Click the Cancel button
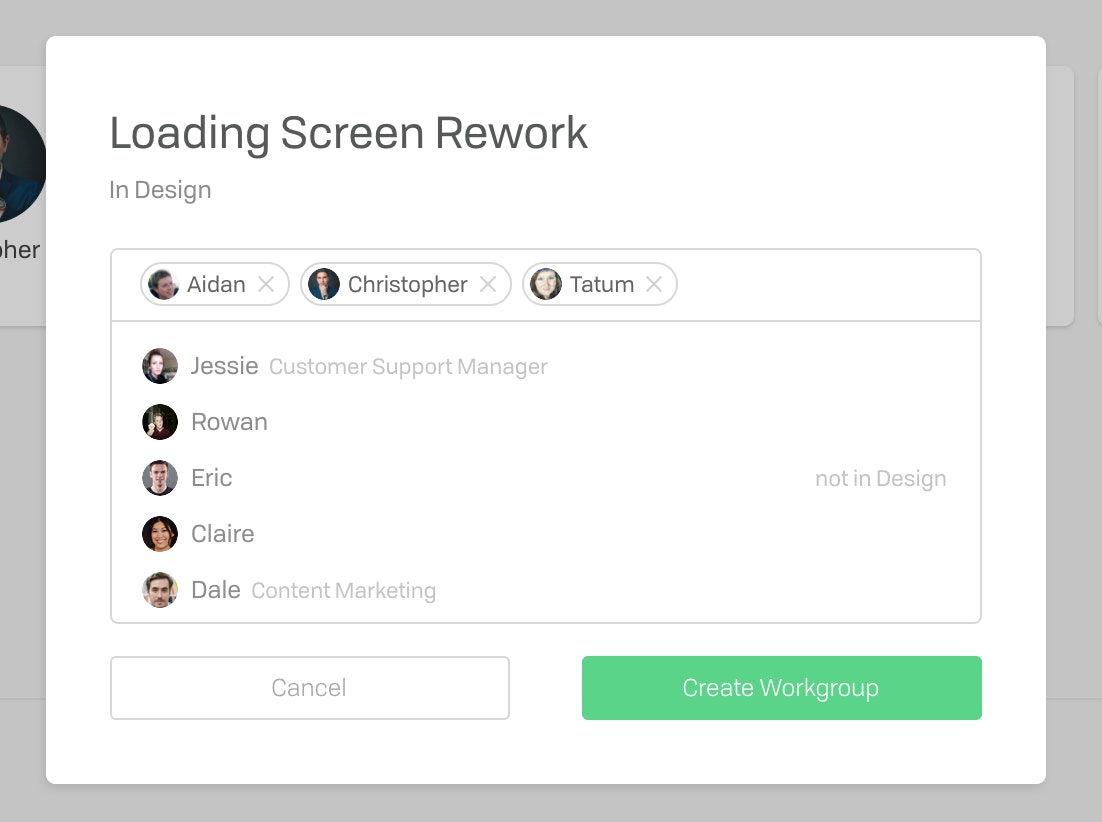Viewport: 1102px width, 822px height. (310, 688)
